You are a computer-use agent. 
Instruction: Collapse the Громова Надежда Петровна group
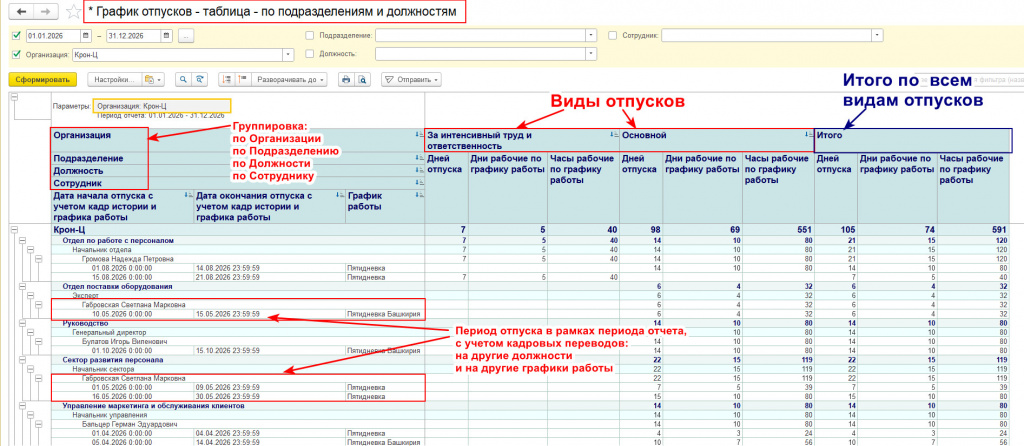point(38,259)
